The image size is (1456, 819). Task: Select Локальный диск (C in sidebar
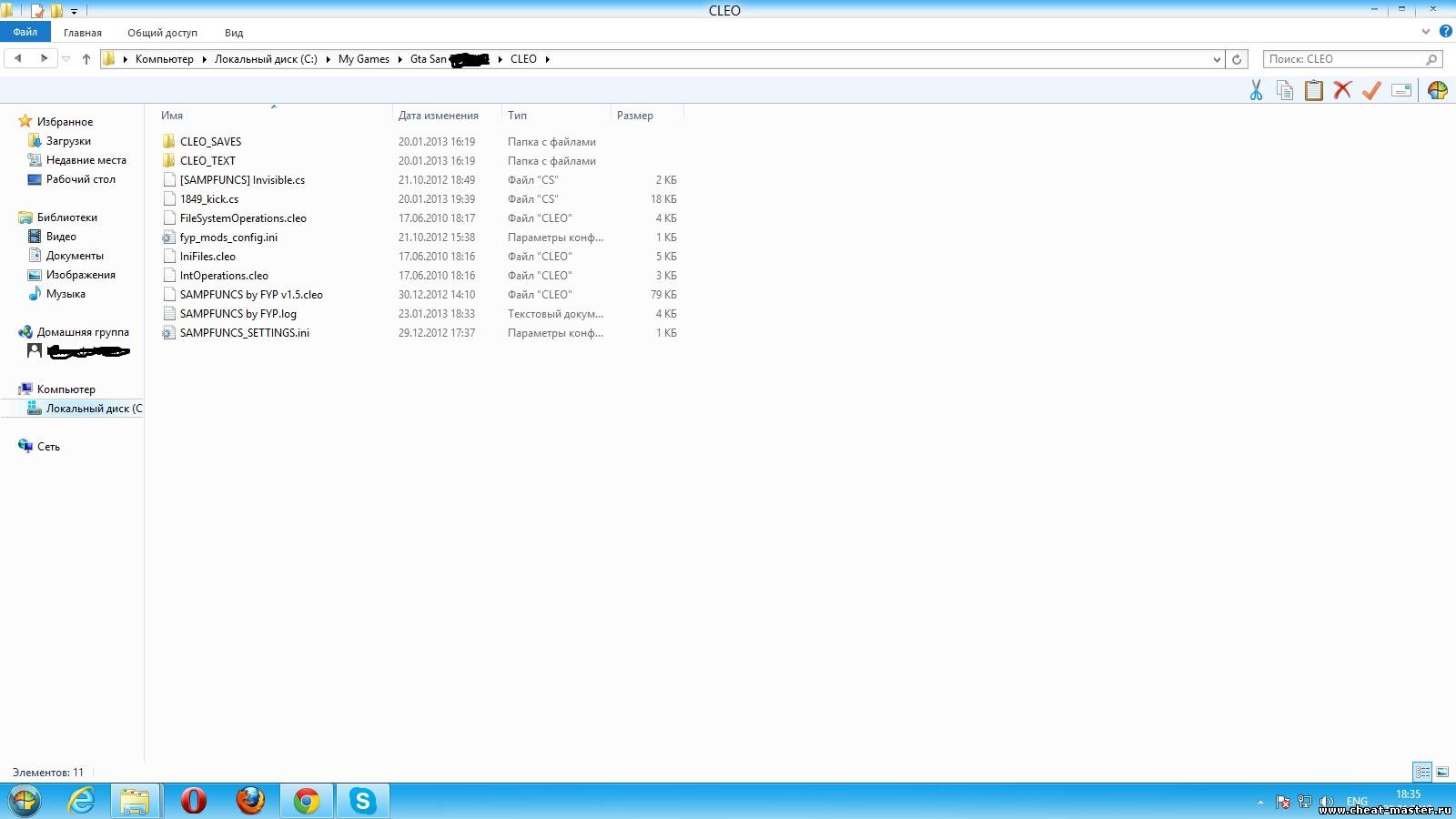tap(95, 409)
